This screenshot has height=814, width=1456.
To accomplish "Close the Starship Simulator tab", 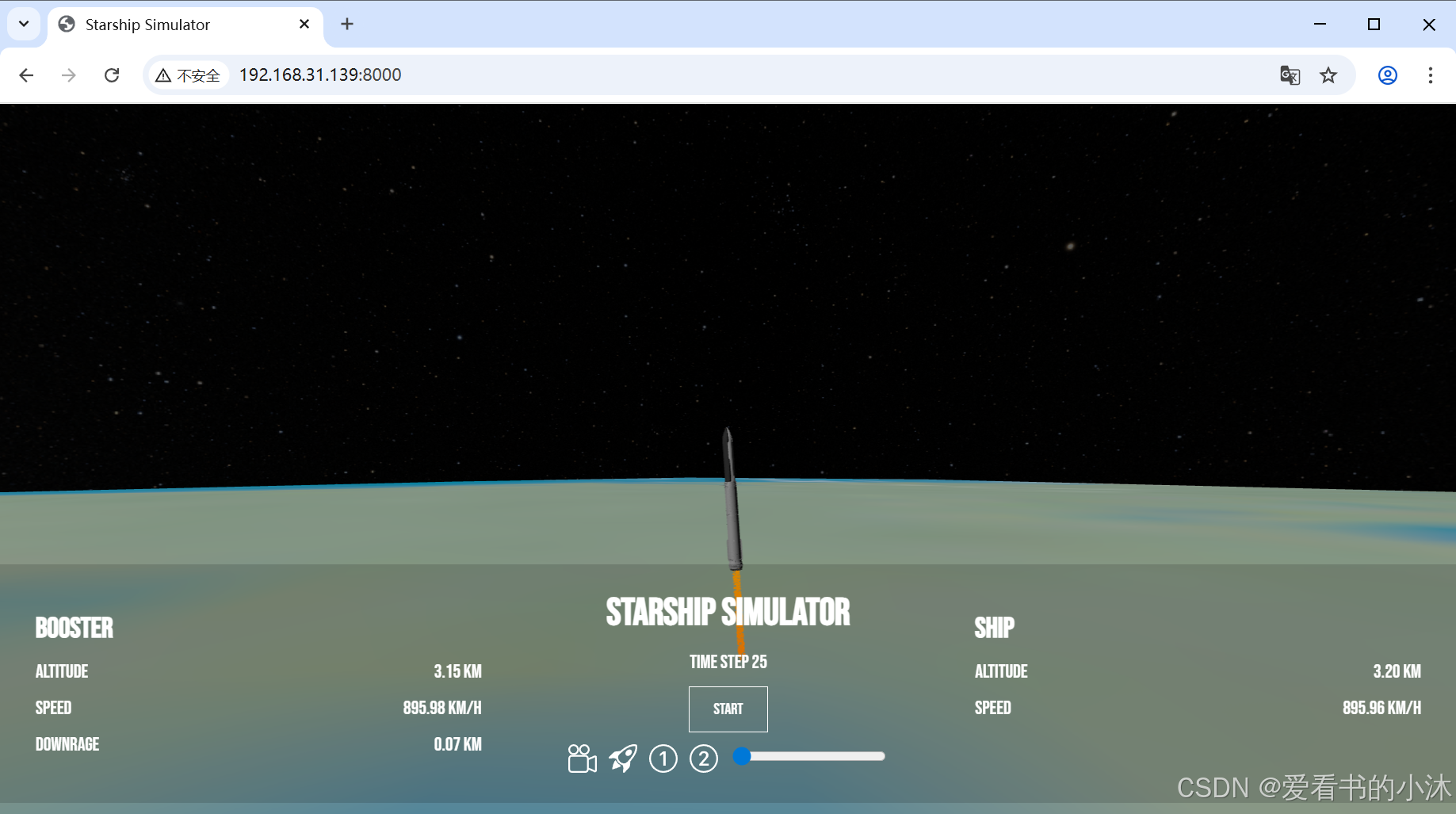I will tap(304, 25).
